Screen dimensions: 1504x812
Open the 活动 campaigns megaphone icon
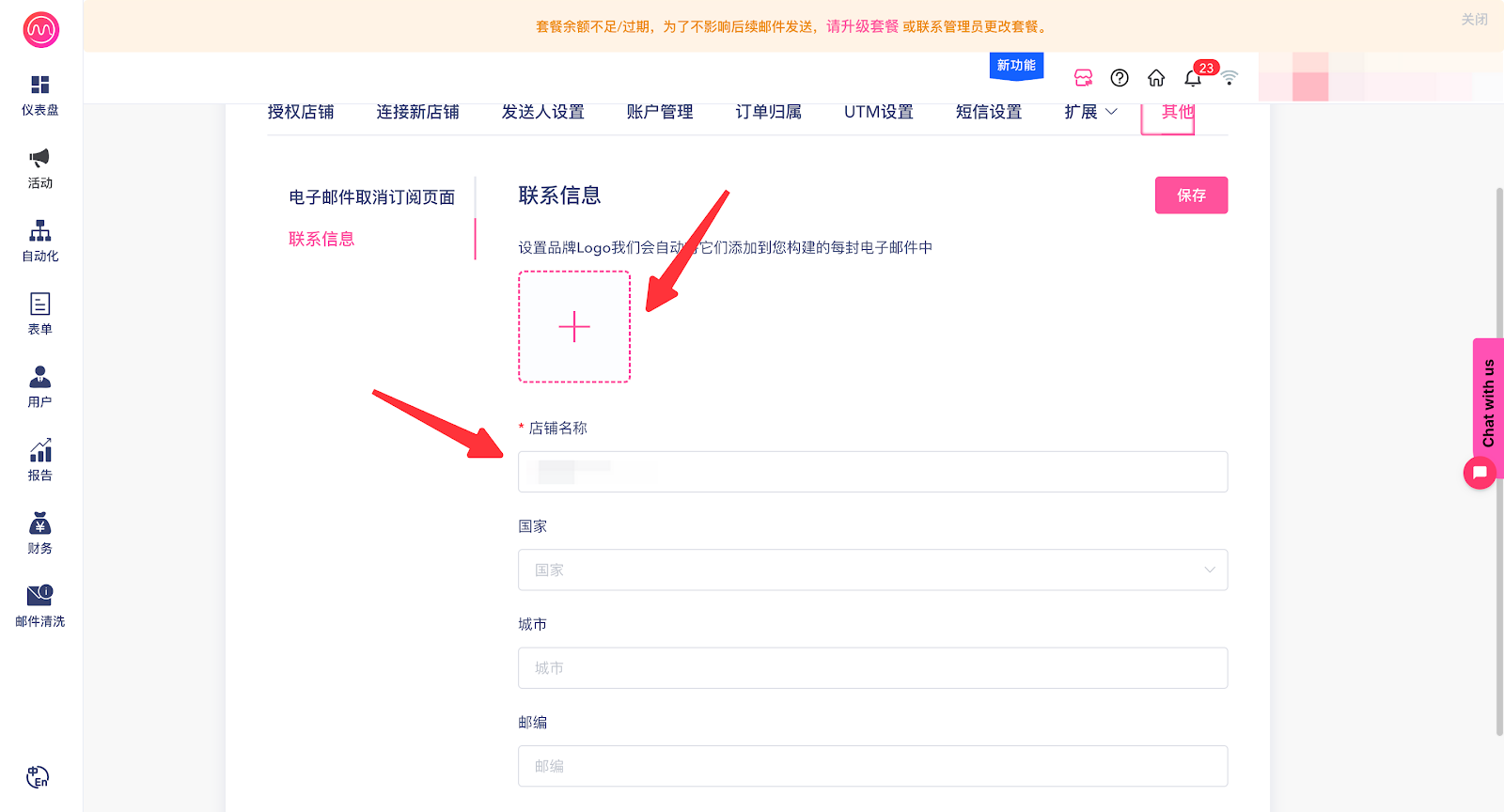coord(39,158)
